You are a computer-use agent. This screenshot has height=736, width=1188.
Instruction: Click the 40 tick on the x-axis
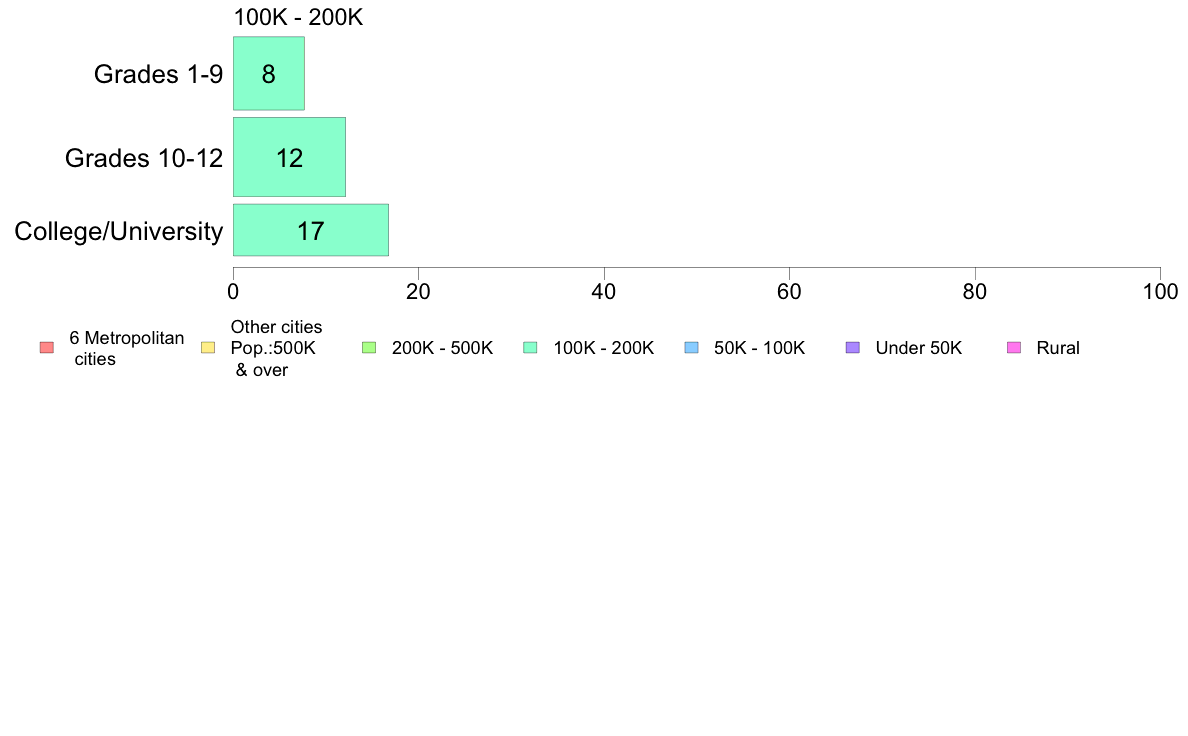pyautogui.click(x=604, y=292)
